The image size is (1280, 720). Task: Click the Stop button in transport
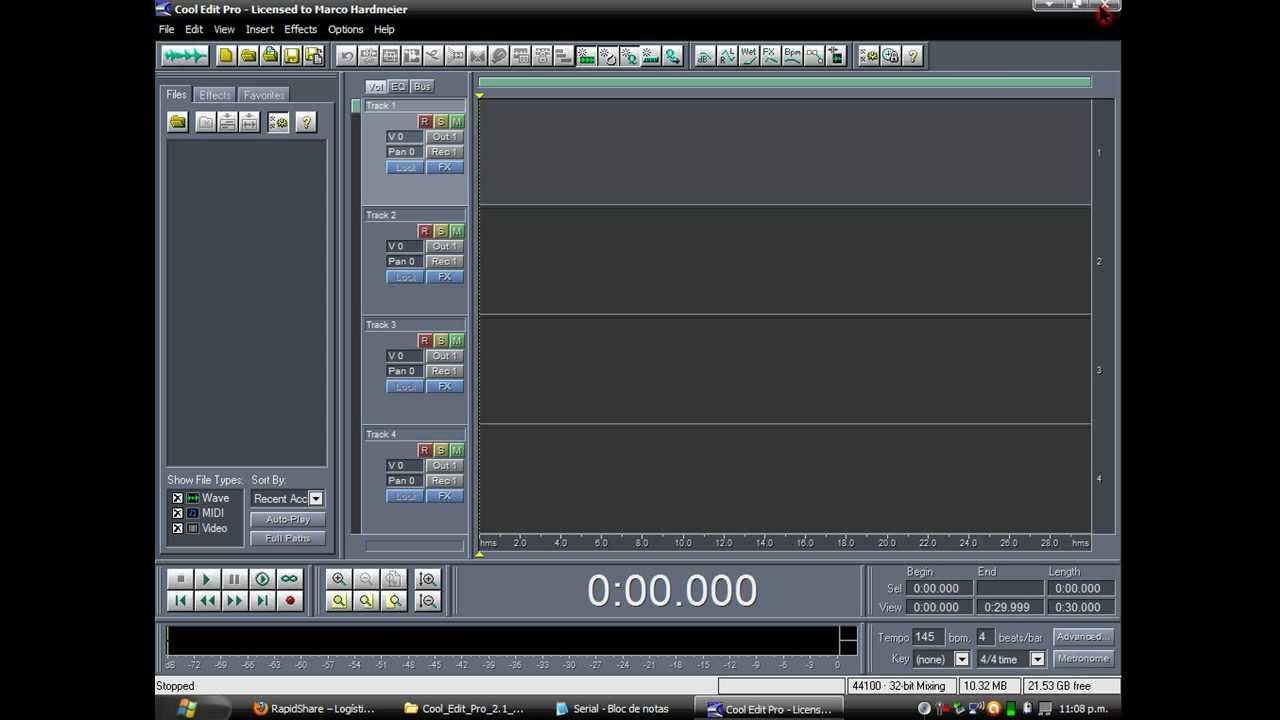(180, 579)
